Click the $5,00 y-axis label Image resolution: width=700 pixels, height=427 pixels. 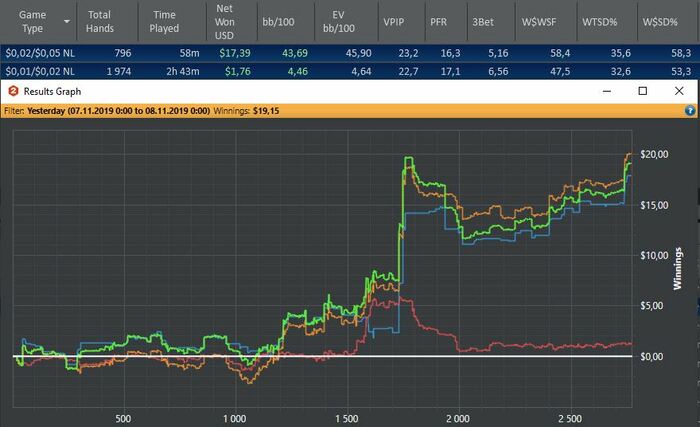(x=654, y=306)
